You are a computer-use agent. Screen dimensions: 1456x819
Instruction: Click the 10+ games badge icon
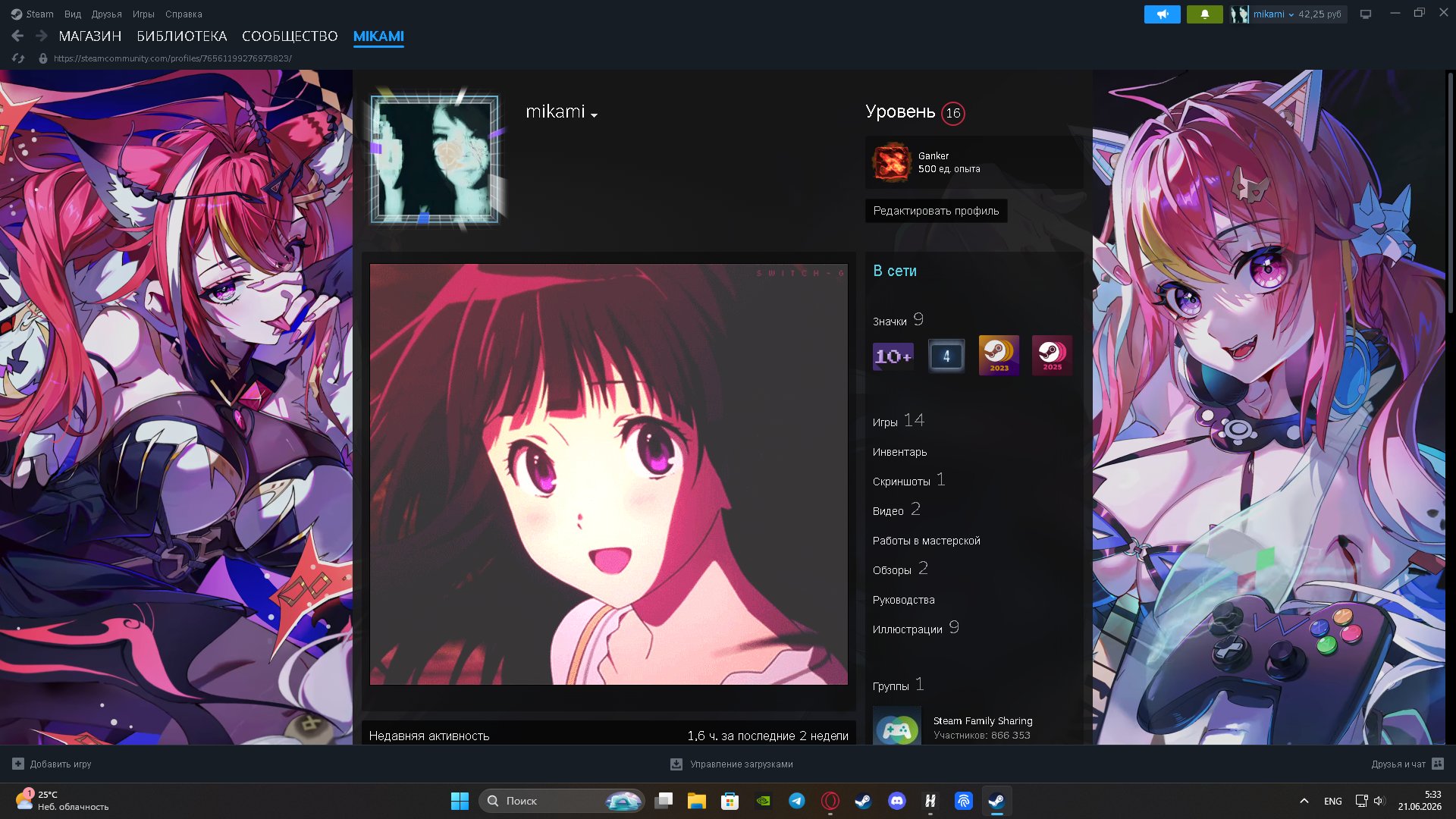pyautogui.click(x=893, y=356)
